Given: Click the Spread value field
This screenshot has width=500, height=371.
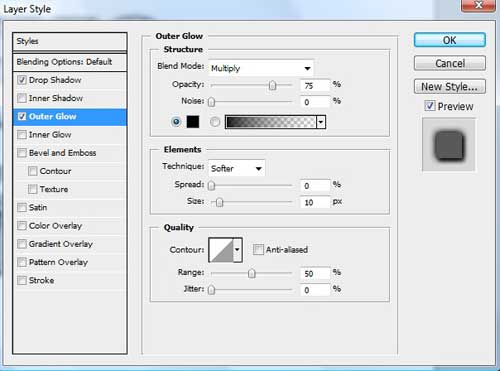Looking at the screenshot, I should click(x=315, y=185).
